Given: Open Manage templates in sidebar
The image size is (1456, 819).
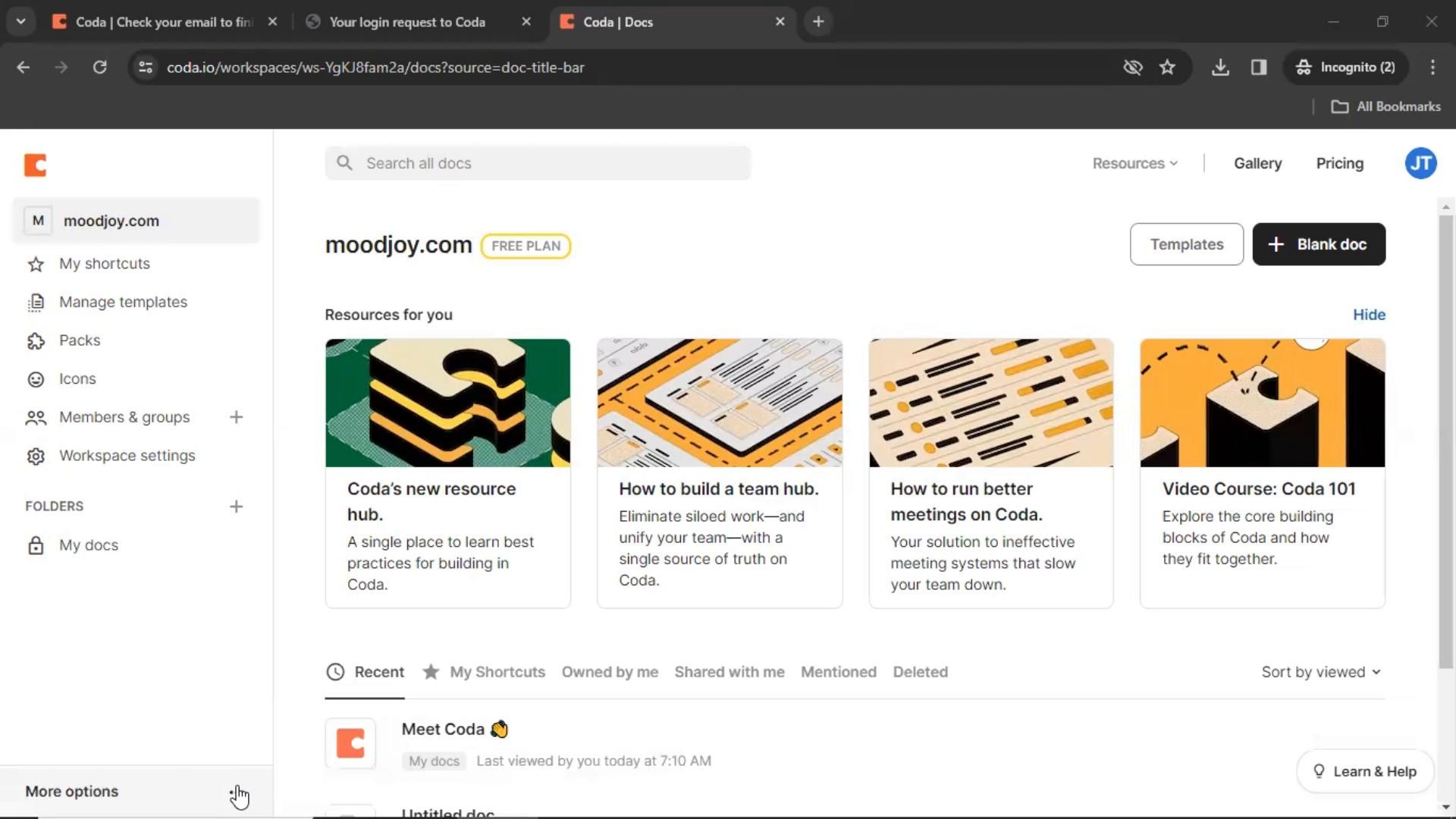Looking at the screenshot, I should click(122, 302).
